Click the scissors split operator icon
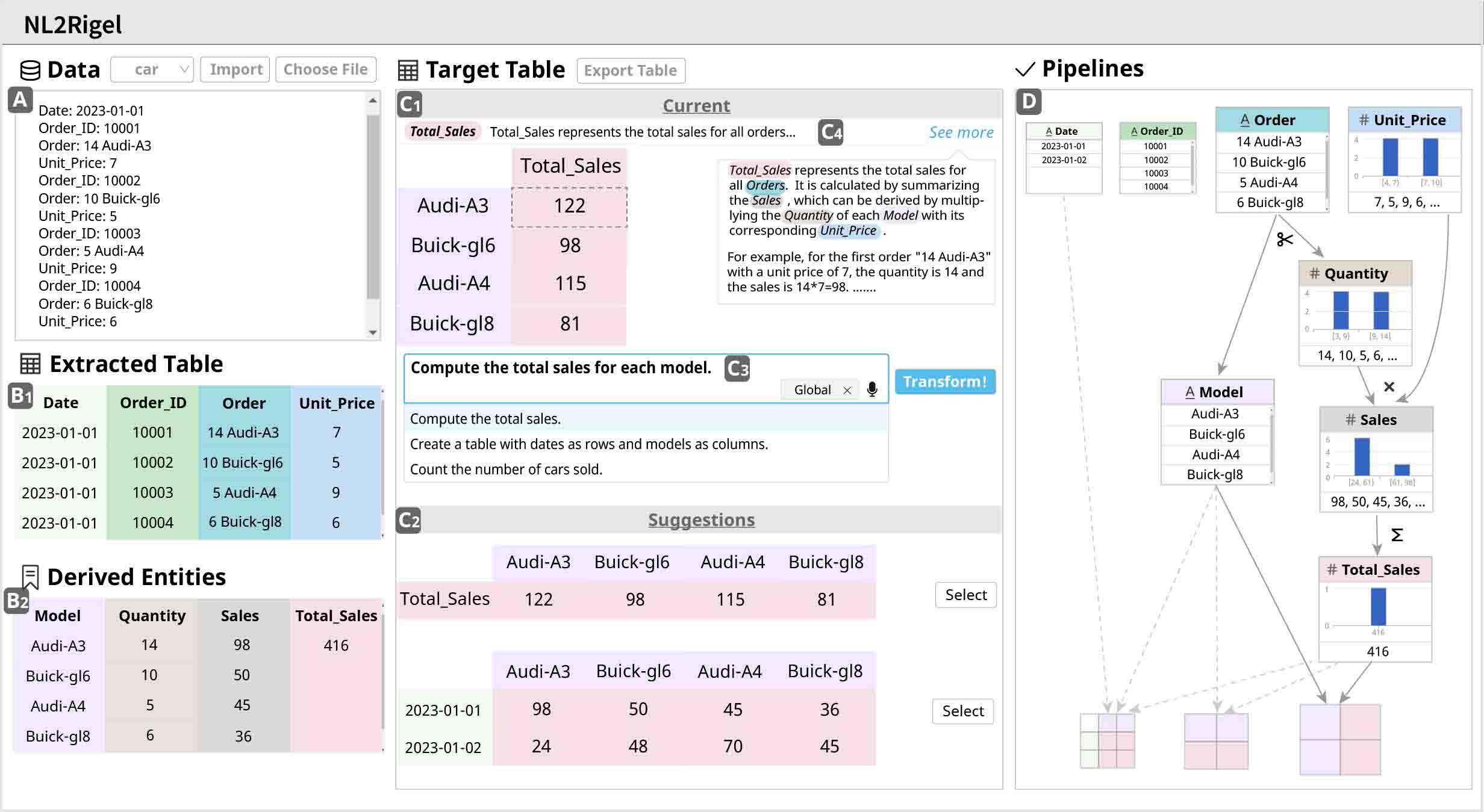 tap(1284, 240)
